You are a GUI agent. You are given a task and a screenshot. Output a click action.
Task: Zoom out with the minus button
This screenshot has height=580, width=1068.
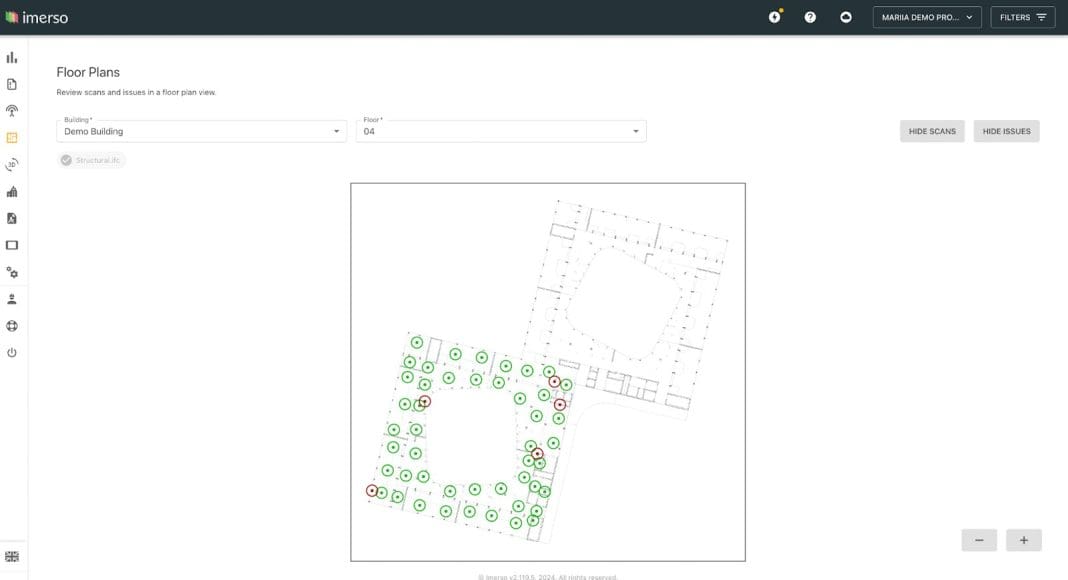979,540
